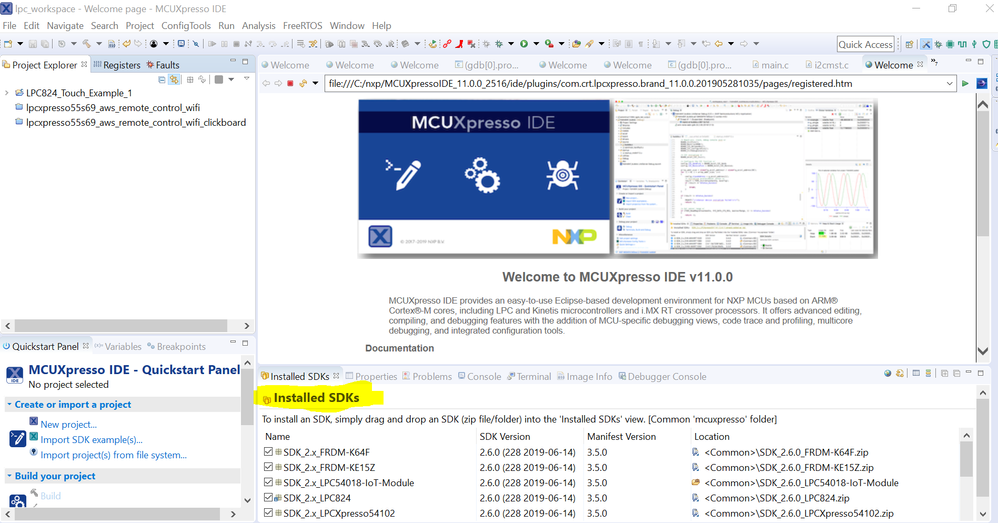Click the MCUXpresso IDE logo in Quickstart Panel
The height and width of the screenshot is (523, 998).
click(15, 375)
